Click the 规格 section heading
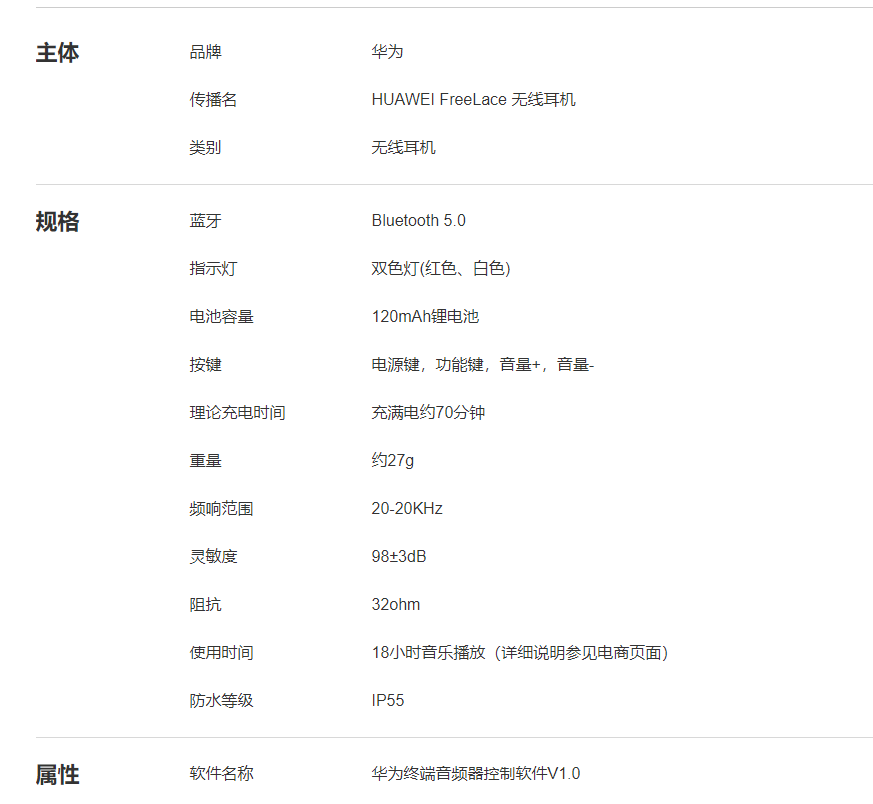The height and width of the screenshot is (804, 873). click(57, 222)
